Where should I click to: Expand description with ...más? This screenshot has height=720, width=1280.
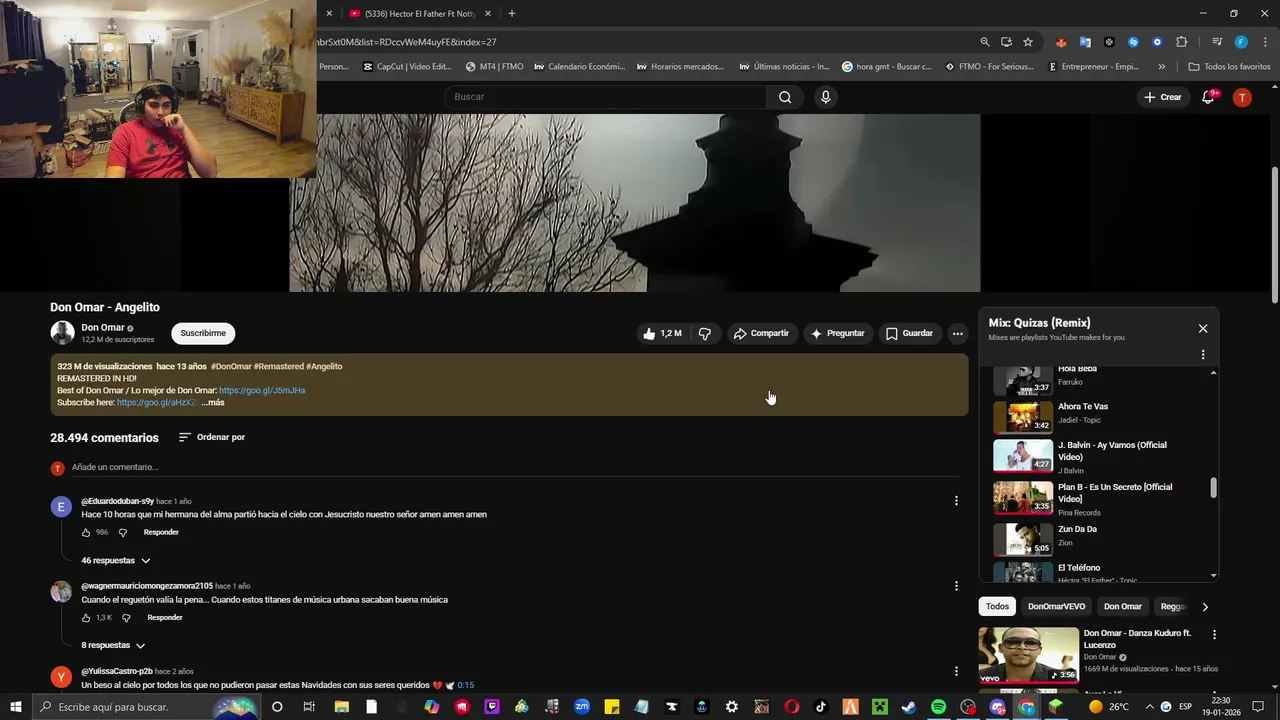(212, 402)
